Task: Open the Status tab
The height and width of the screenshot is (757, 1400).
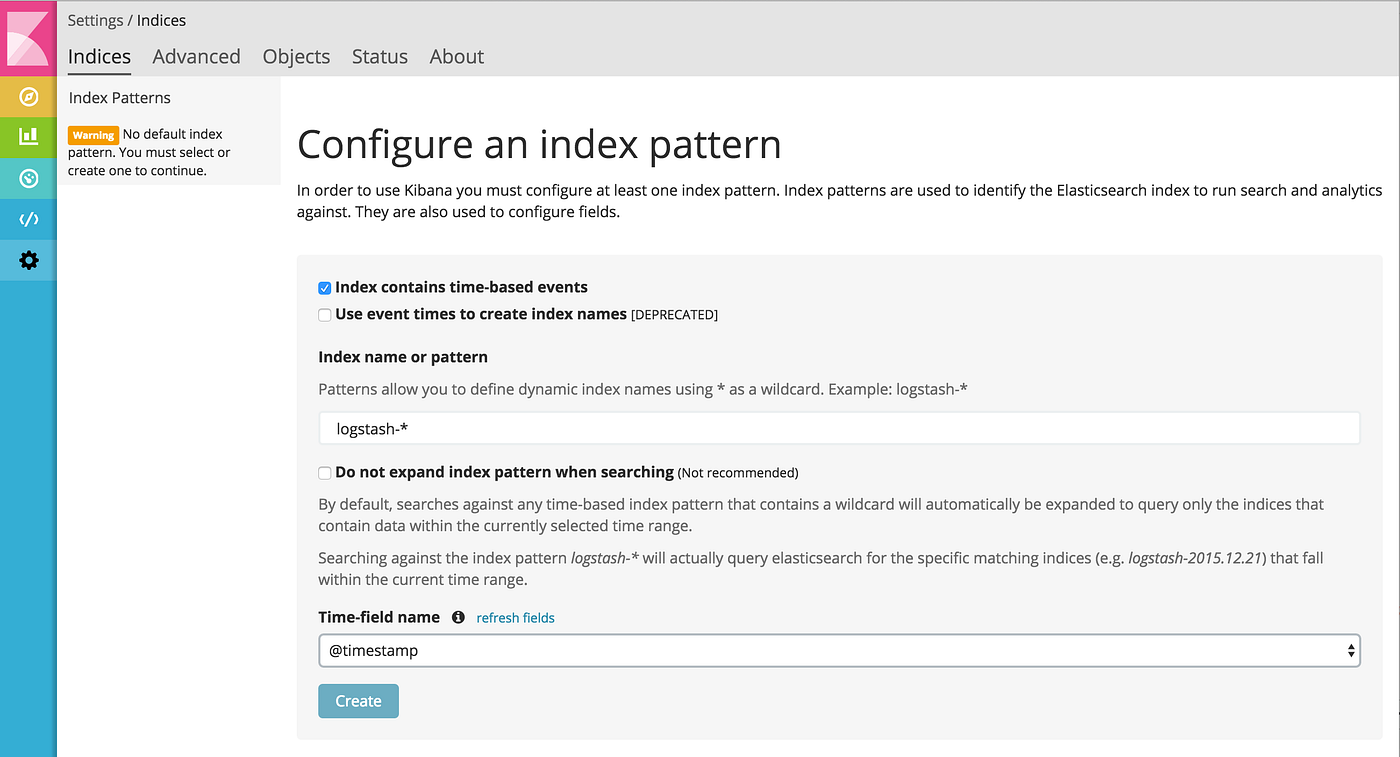Action: [380, 57]
